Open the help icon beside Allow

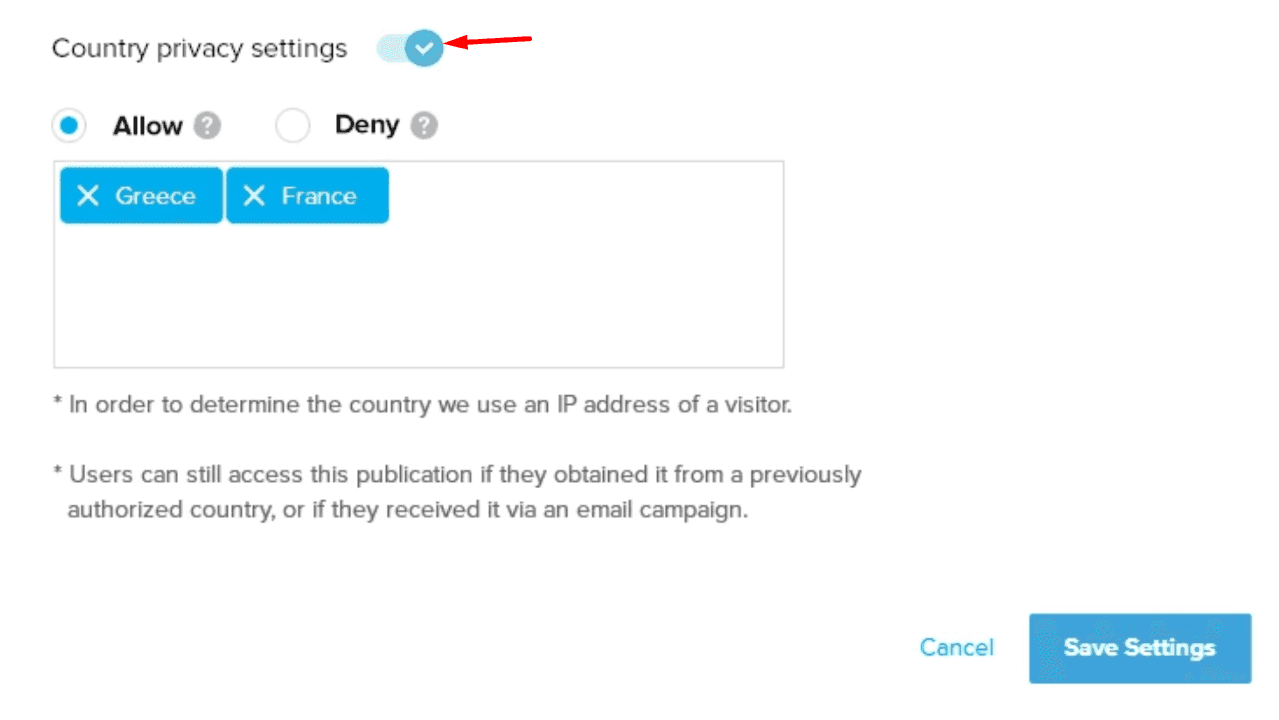(207, 126)
